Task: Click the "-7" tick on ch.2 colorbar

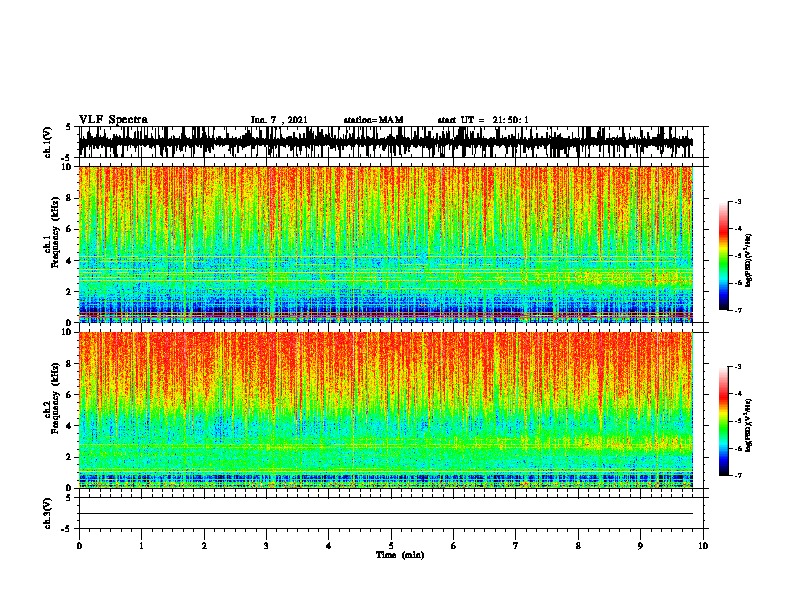Action: 738,475
